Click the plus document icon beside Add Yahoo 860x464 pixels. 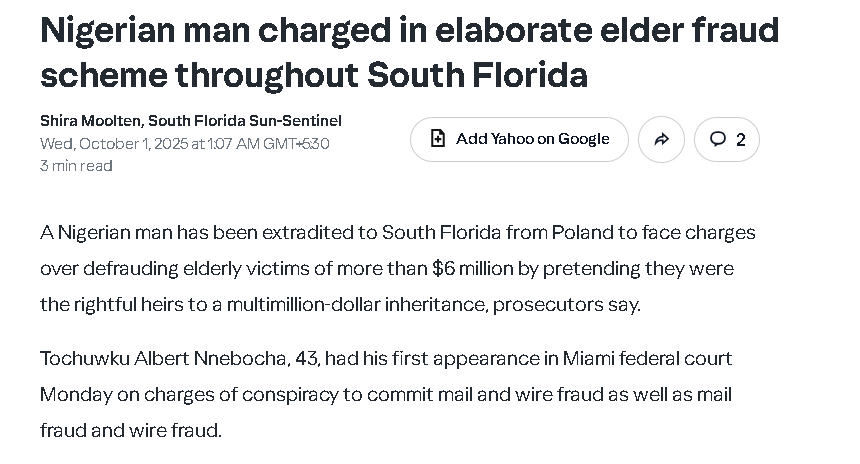(438, 139)
